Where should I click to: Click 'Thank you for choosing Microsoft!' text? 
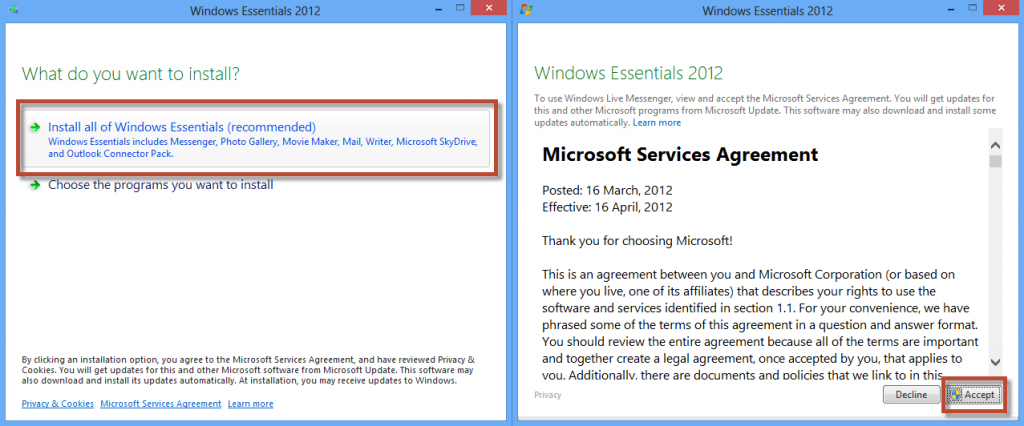[637, 240]
